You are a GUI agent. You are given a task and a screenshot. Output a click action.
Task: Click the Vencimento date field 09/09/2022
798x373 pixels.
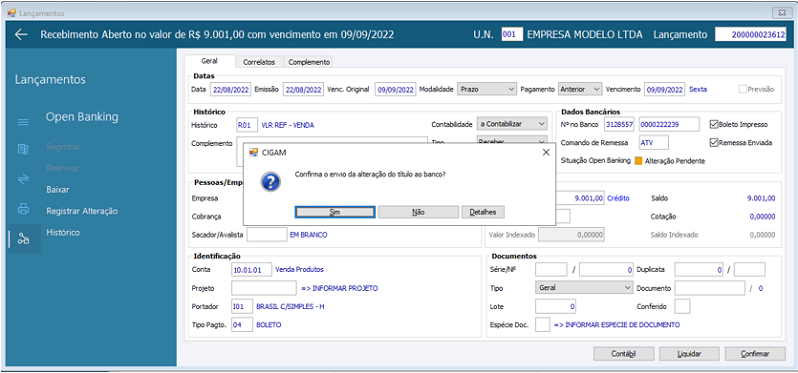point(665,89)
